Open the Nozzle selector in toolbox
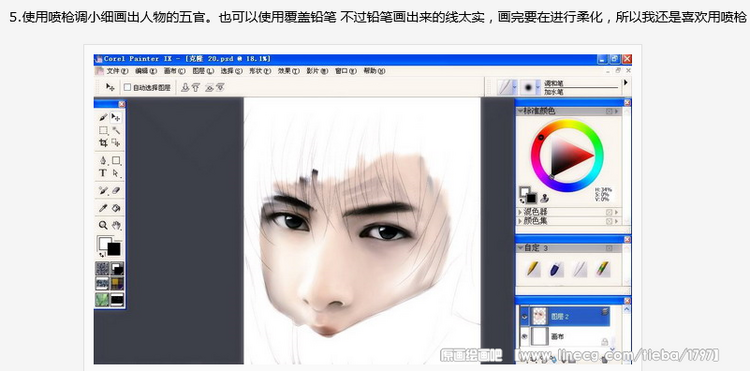The height and width of the screenshot is (371, 750). tap(117, 299)
